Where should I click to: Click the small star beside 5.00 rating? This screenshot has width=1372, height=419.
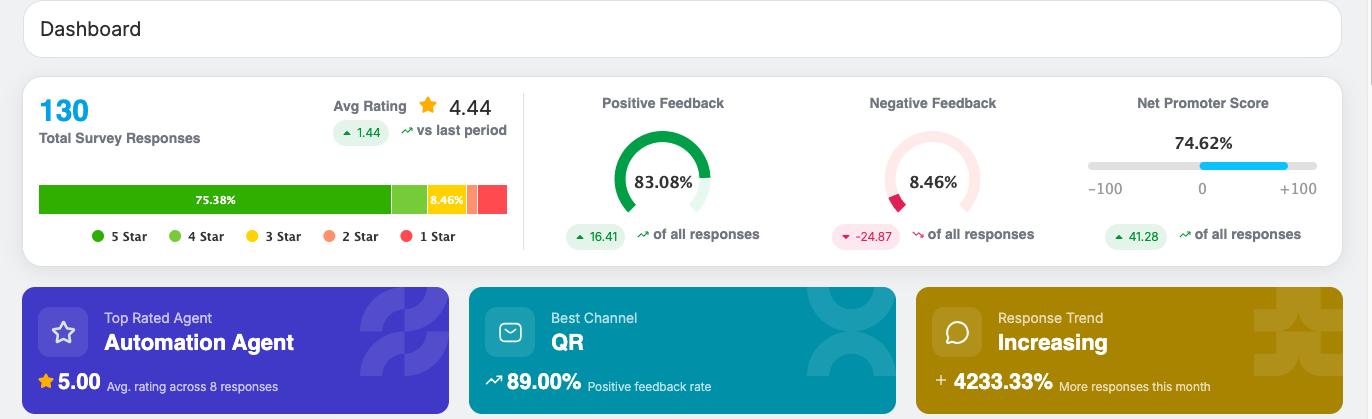[46, 381]
